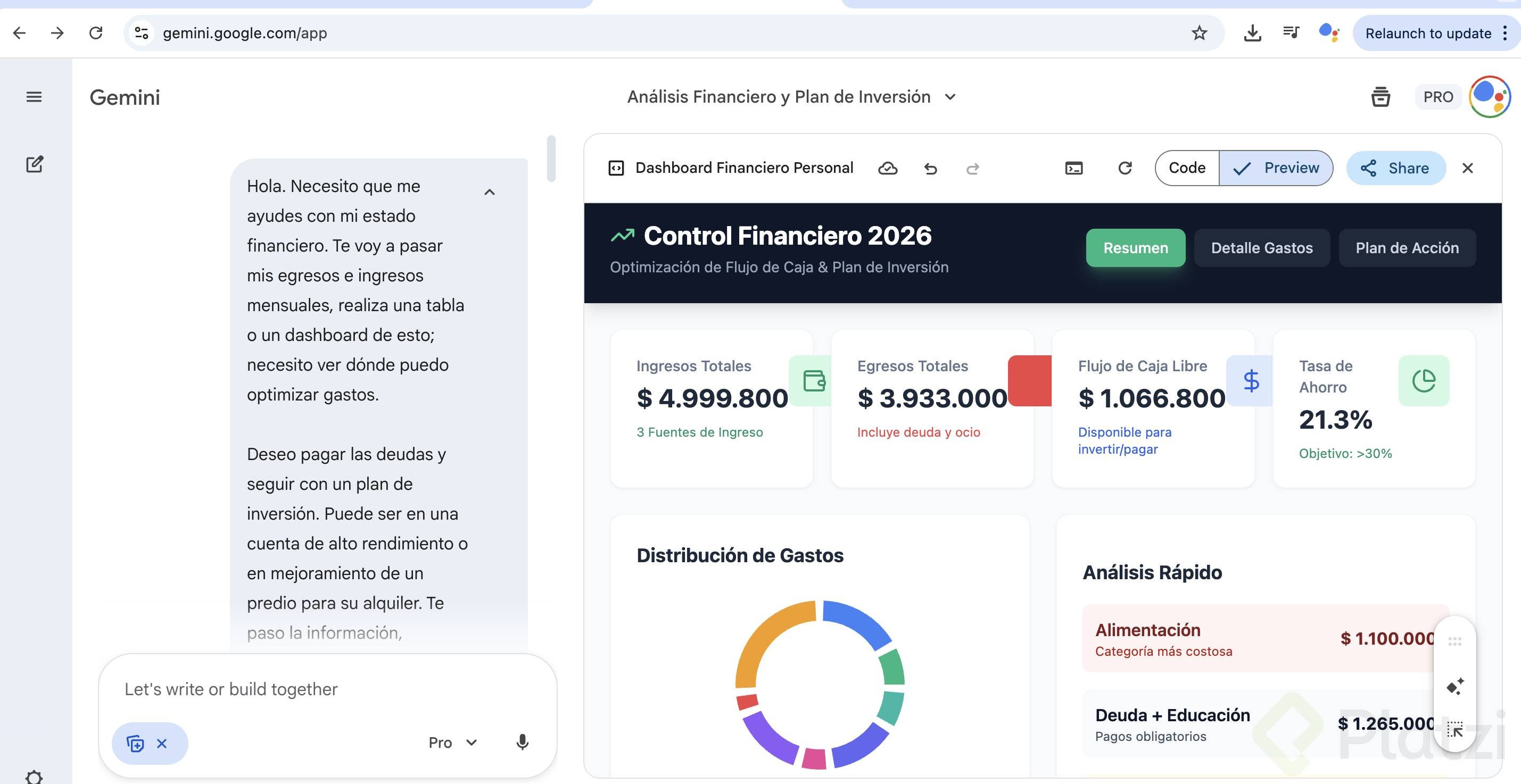1521x784 pixels.
Task: Undo the last canvas change
Action: tap(931, 169)
